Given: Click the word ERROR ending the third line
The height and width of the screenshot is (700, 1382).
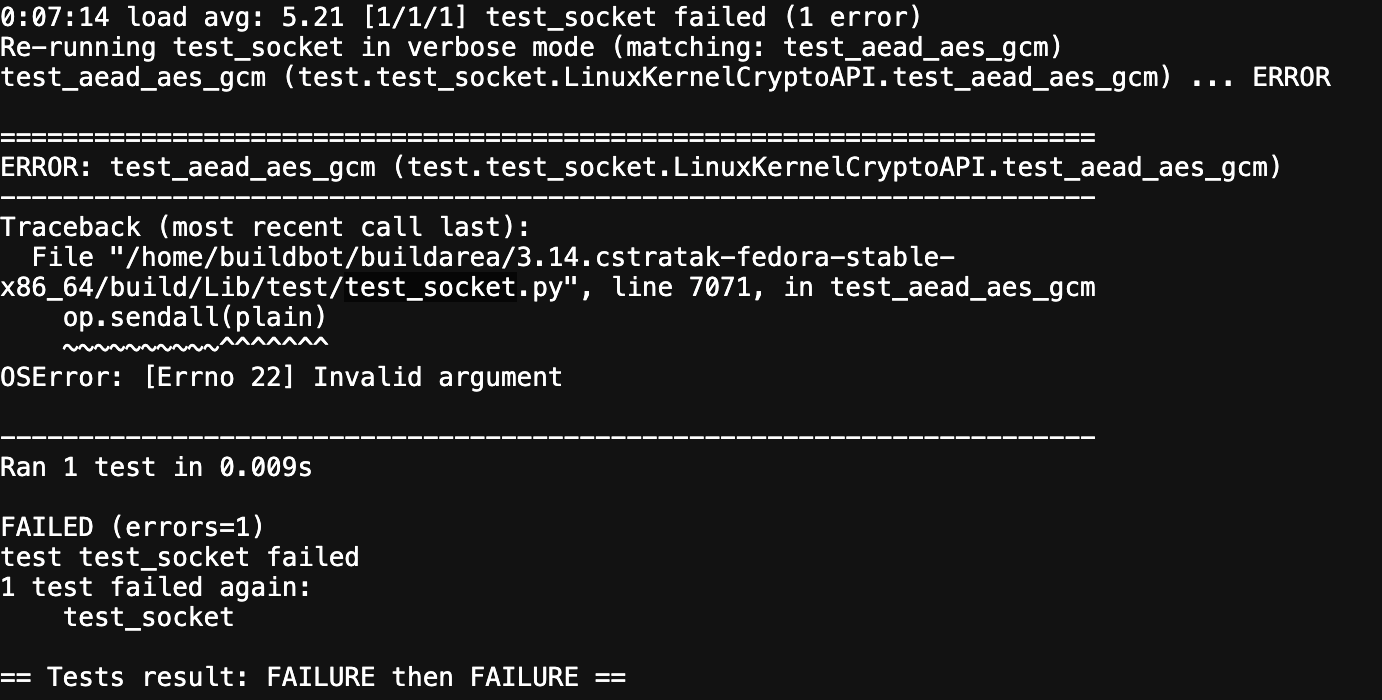Looking at the screenshot, I should (x=1291, y=77).
